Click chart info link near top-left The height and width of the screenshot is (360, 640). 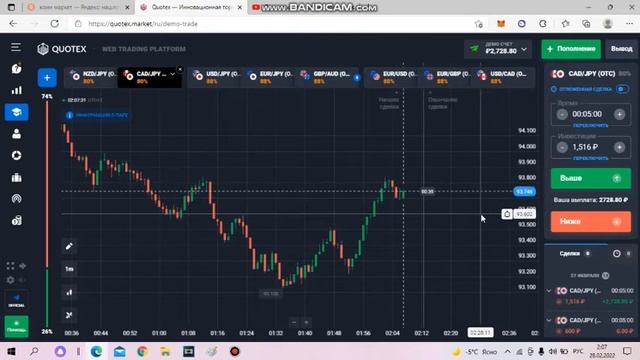point(97,116)
